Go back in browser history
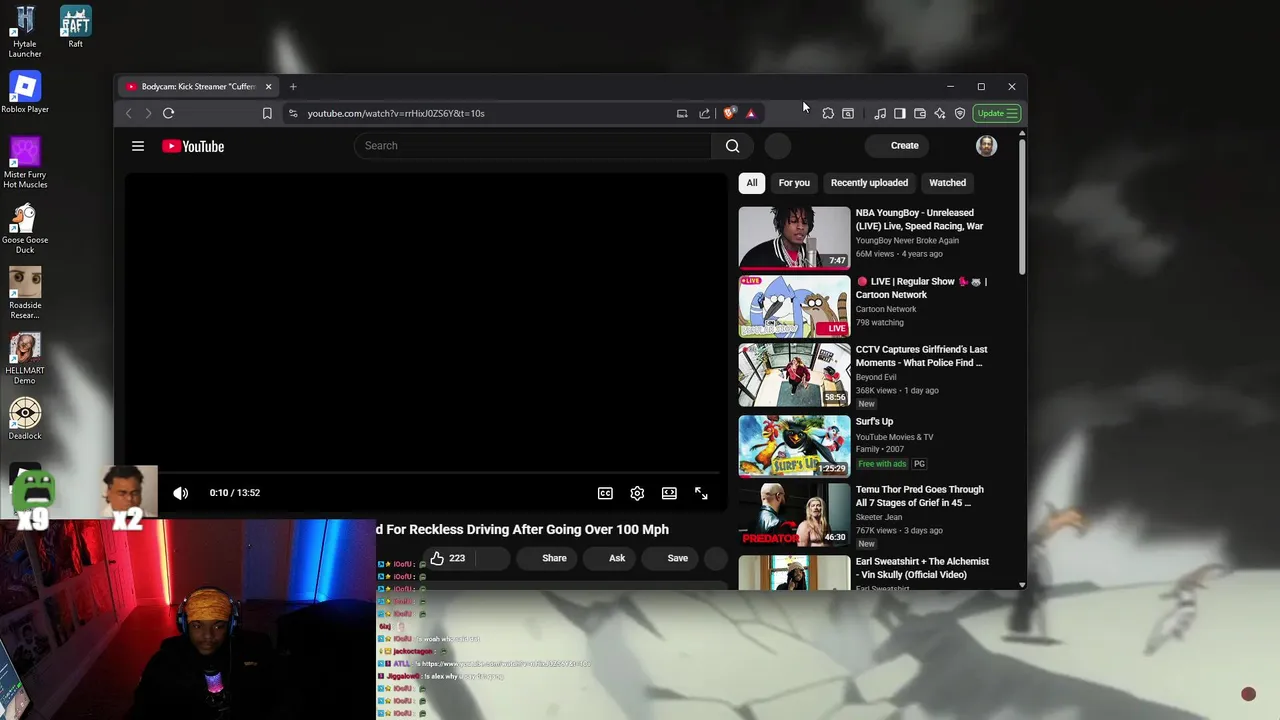The height and width of the screenshot is (720, 1280). pos(128,113)
